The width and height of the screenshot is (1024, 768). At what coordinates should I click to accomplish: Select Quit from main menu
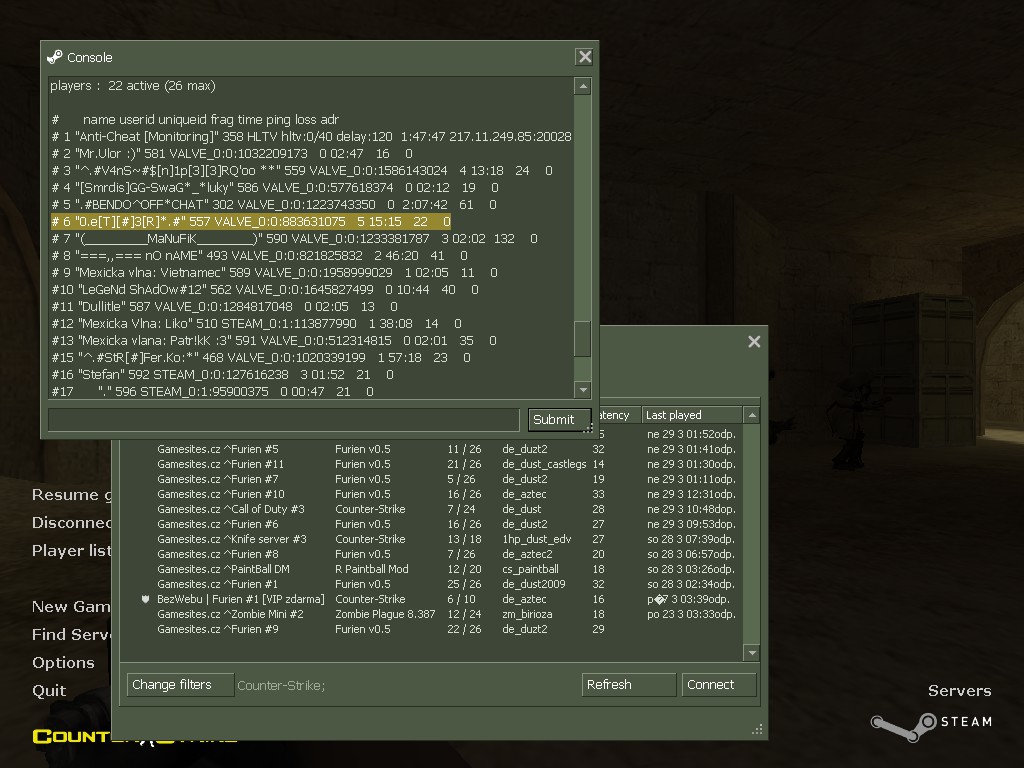pos(49,690)
